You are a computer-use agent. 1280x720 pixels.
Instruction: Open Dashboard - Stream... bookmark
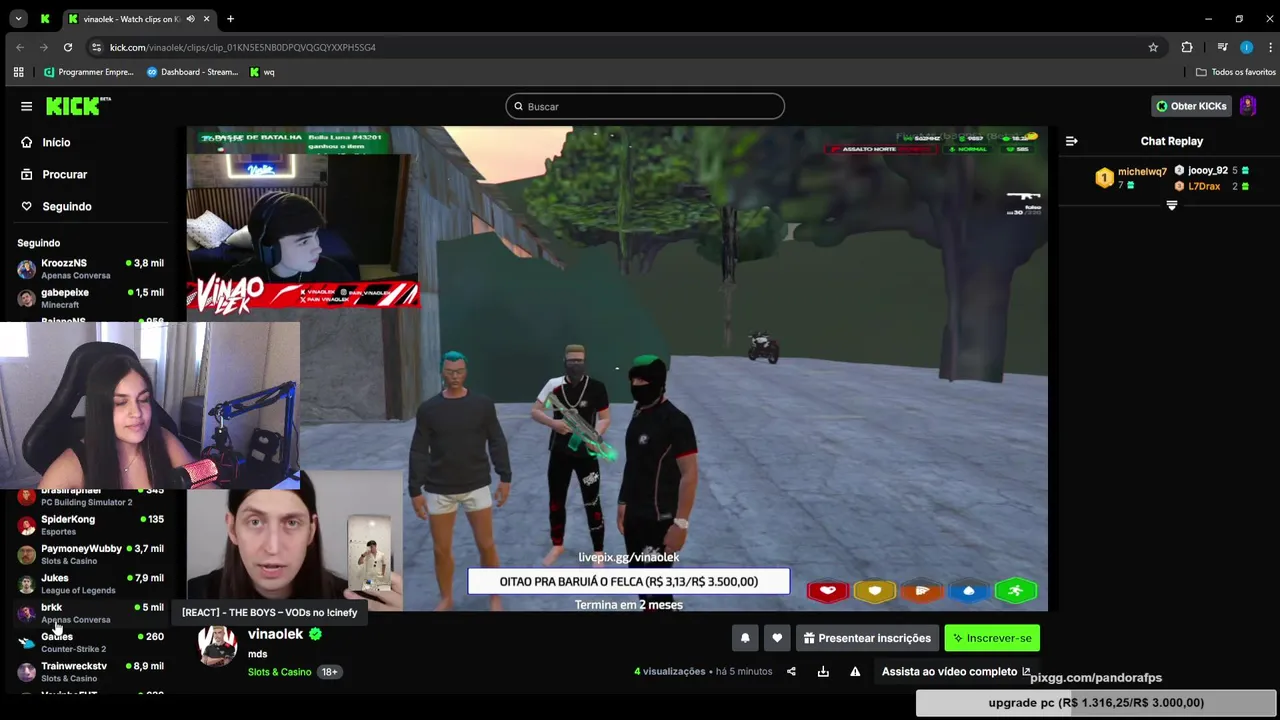coord(193,72)
